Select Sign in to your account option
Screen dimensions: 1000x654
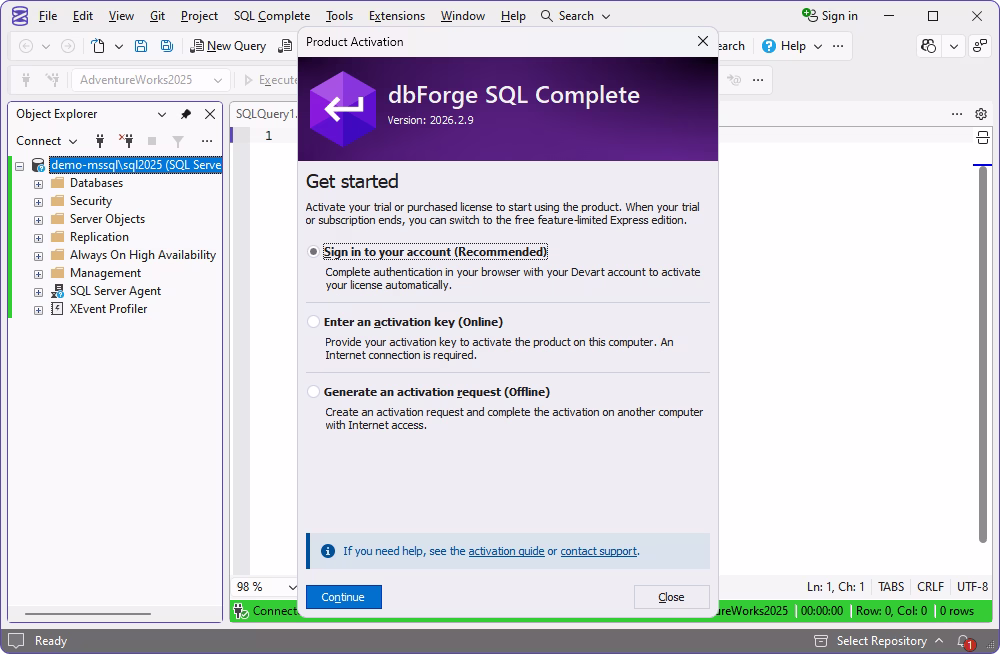[x=313, y=252]
